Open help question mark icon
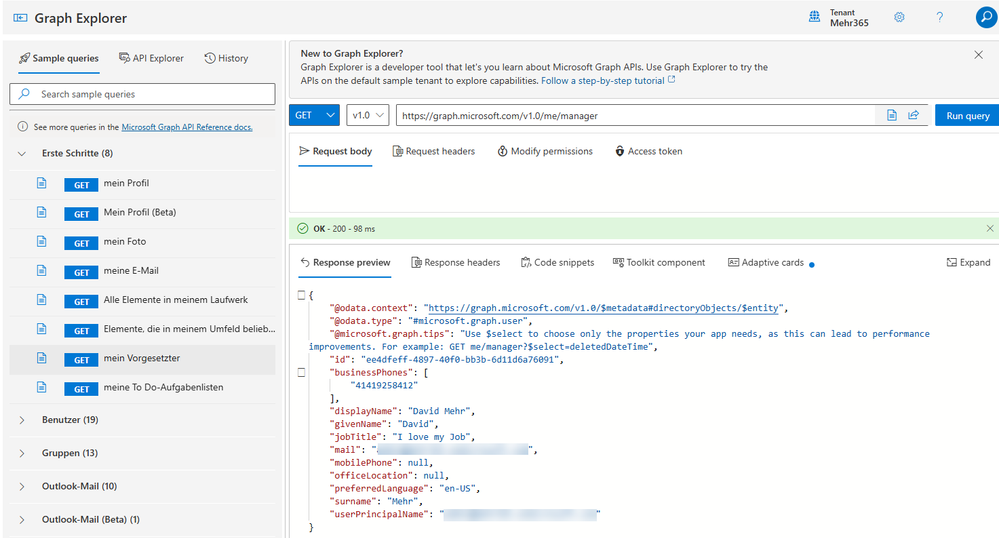 (940, 17)
